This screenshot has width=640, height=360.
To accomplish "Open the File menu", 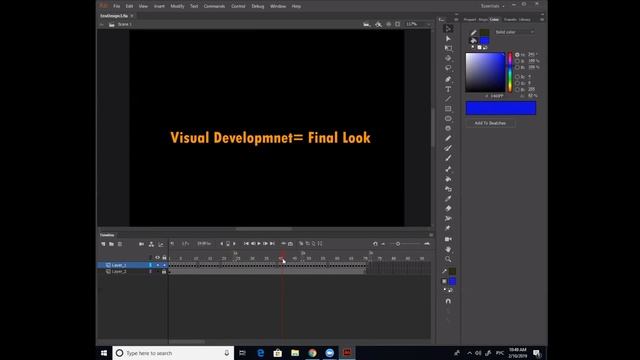I will [117, 6].
